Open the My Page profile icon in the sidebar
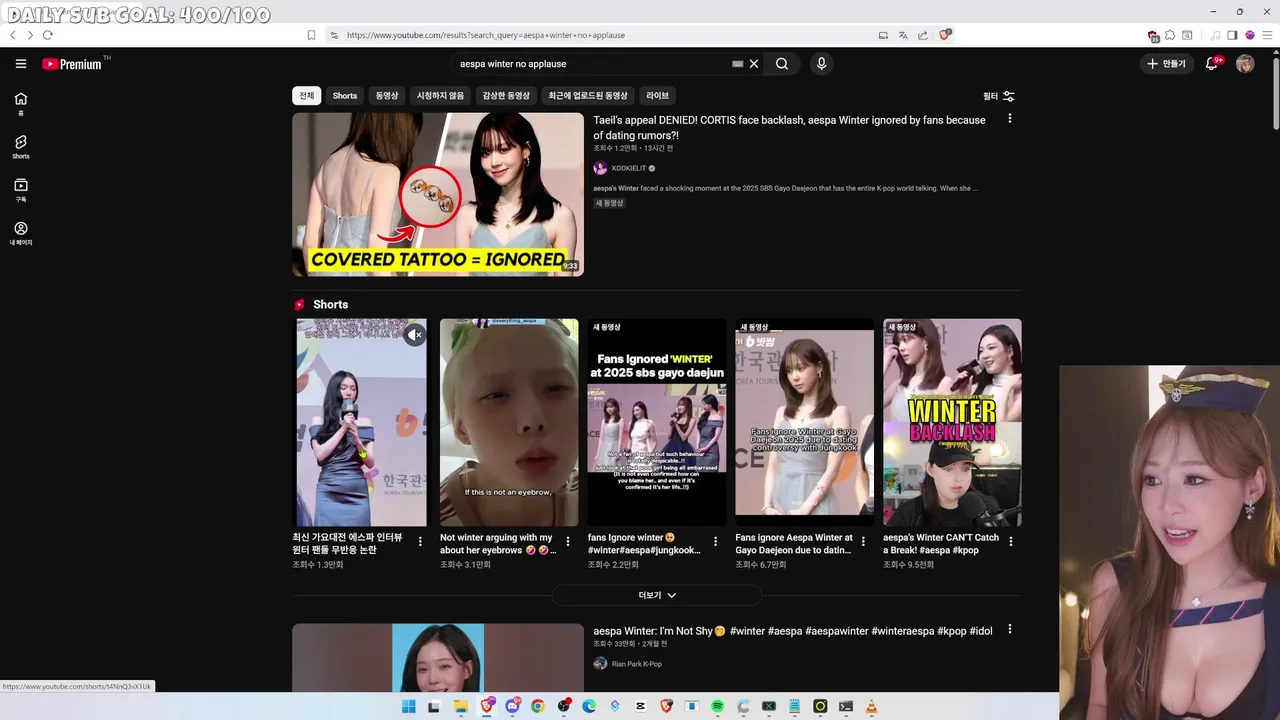 pyautogui.click(x=21, y=233)
